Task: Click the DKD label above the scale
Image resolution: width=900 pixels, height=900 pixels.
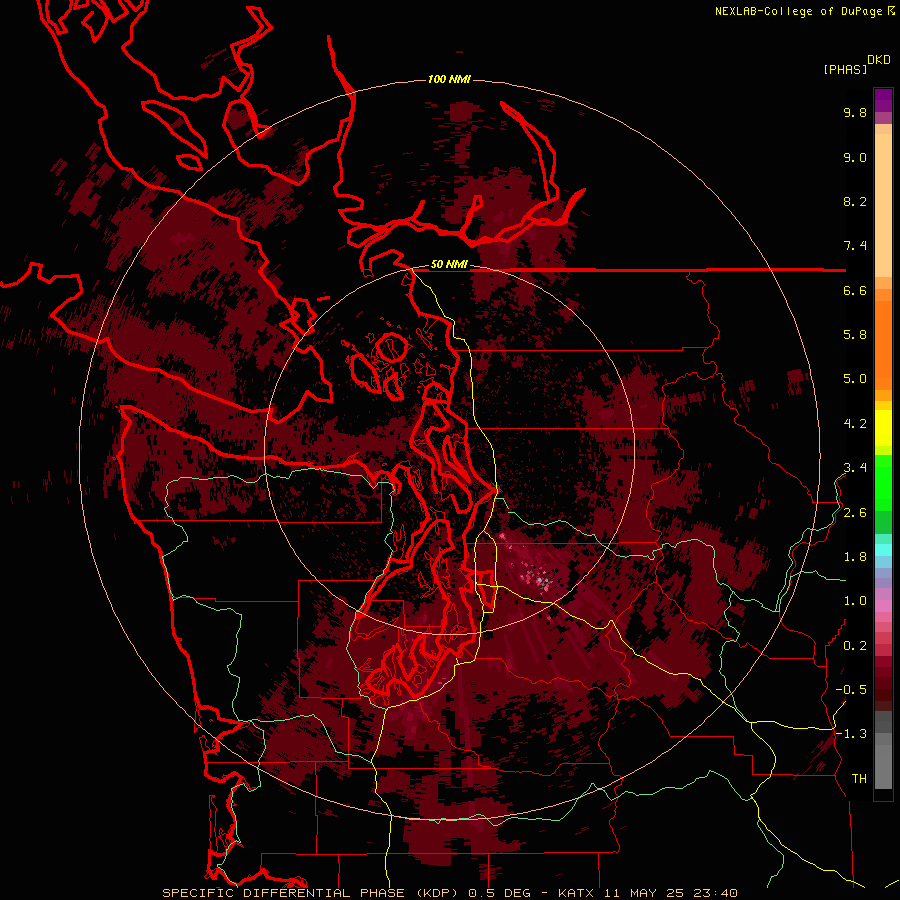Action: (x=879, y=60)
